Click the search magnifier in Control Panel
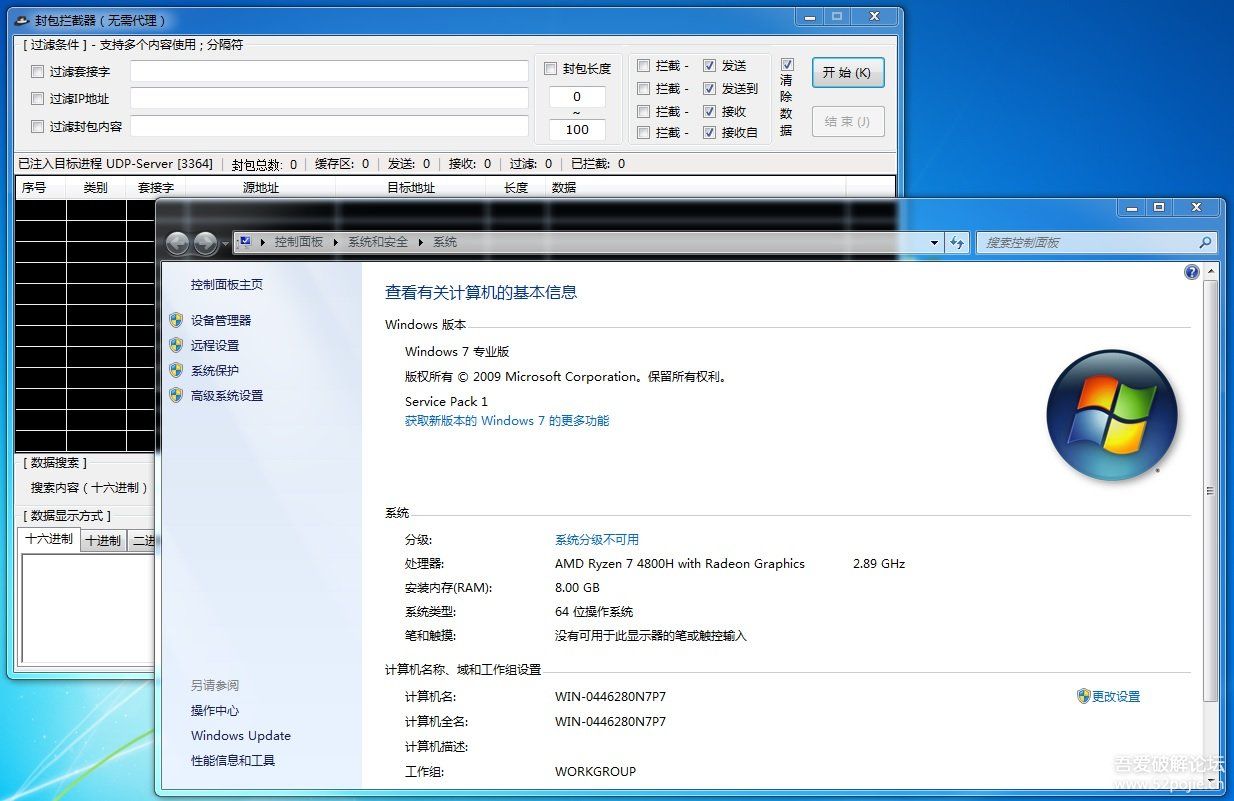 click(x=1205, y=242)
